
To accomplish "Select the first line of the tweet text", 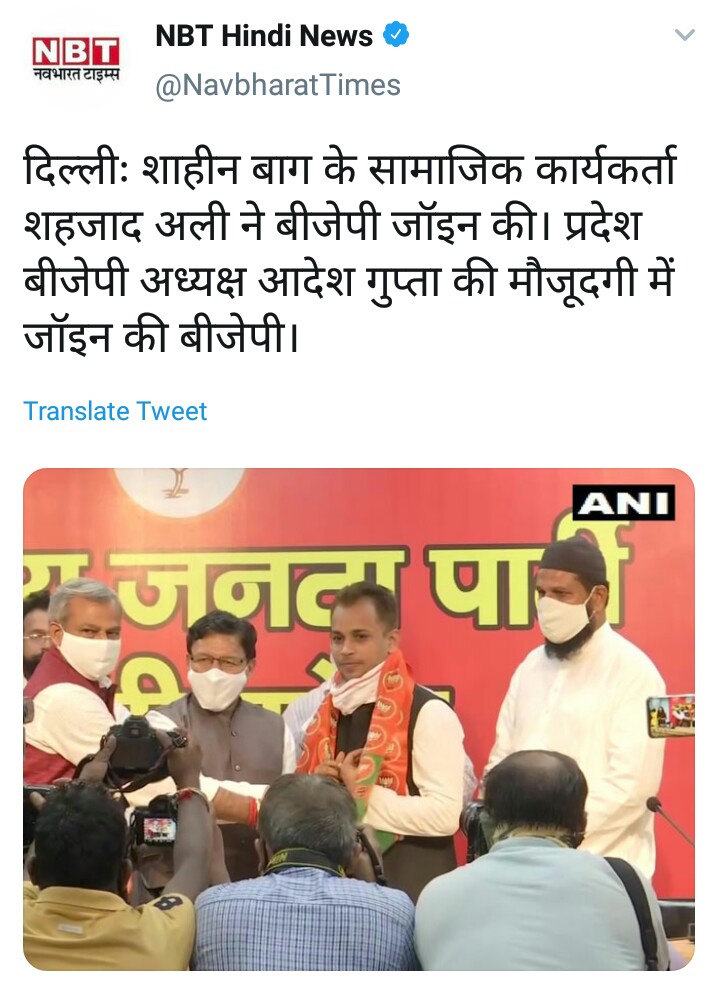I will 349,168.
